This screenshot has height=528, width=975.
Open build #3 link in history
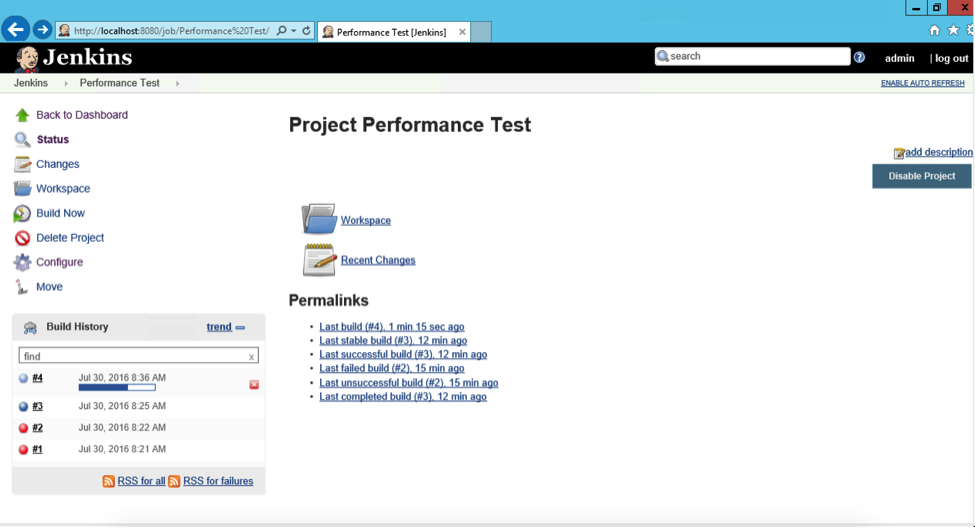(37, 406)
